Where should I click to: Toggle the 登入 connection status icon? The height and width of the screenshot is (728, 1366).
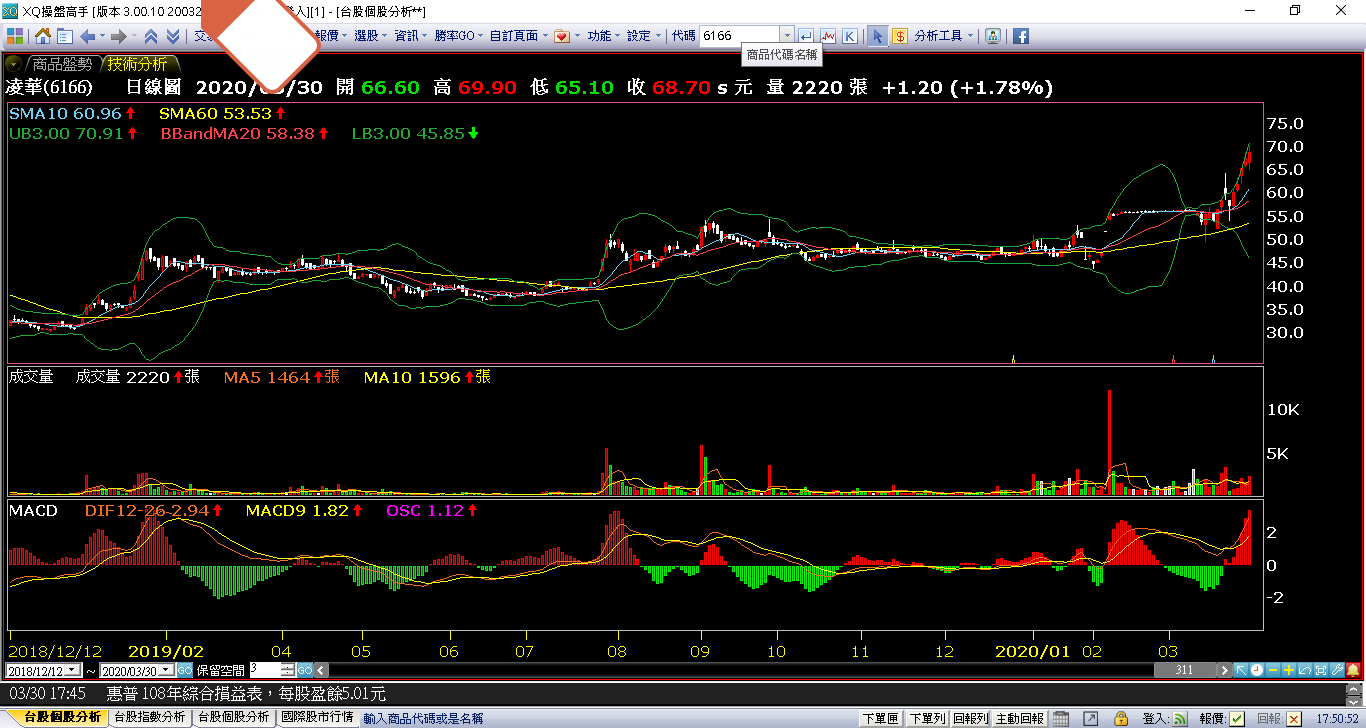pos(1181,718)
